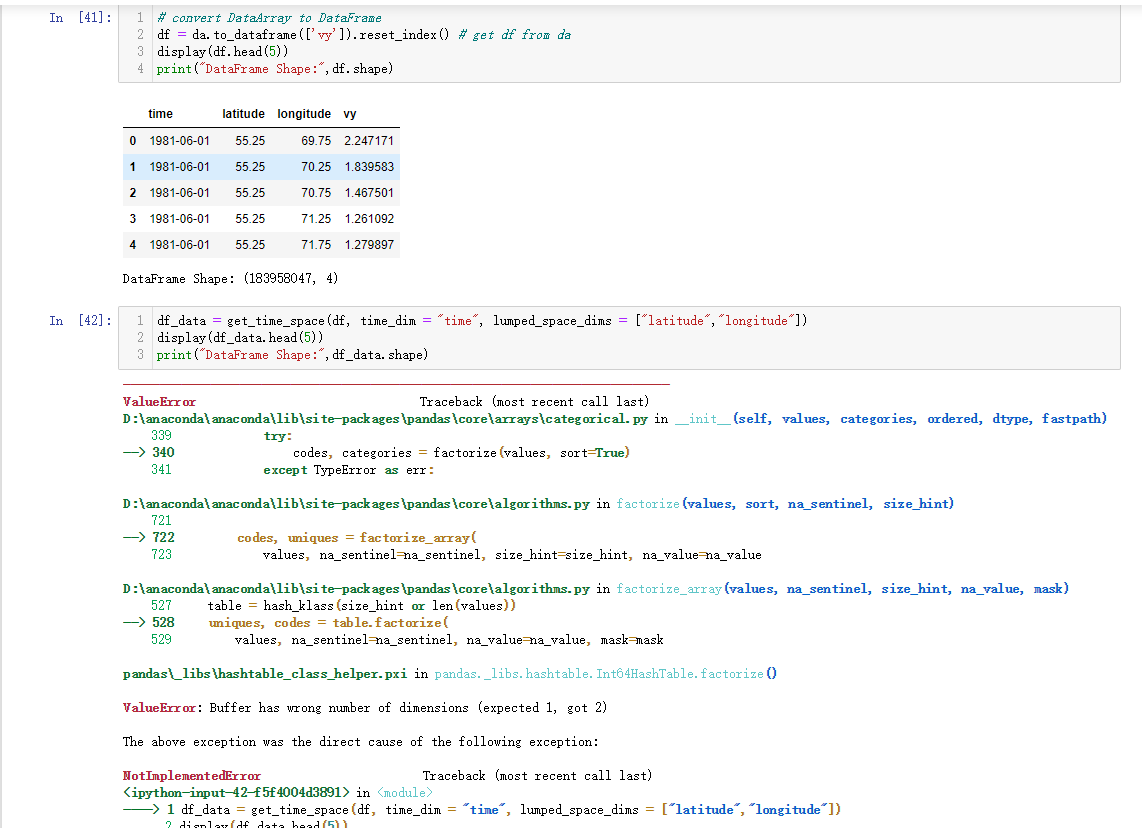Click the longitude column header
The height and width of the screenshot is (828, 1142).
pos(304,113)
